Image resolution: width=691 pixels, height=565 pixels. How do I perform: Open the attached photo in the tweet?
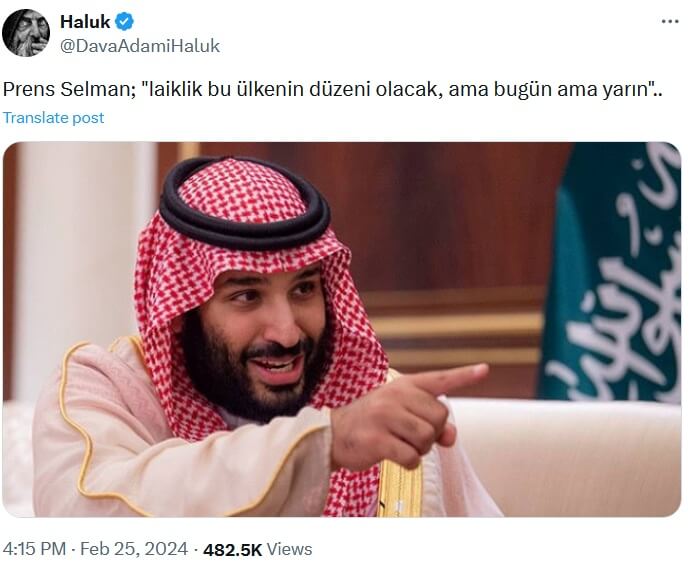click(x=341, y=329)
